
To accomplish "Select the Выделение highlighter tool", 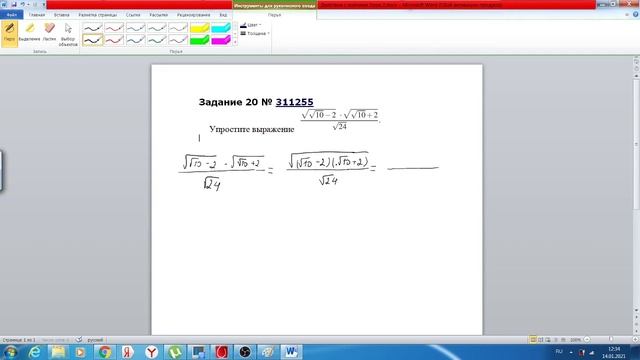I will tap(29, 33).
